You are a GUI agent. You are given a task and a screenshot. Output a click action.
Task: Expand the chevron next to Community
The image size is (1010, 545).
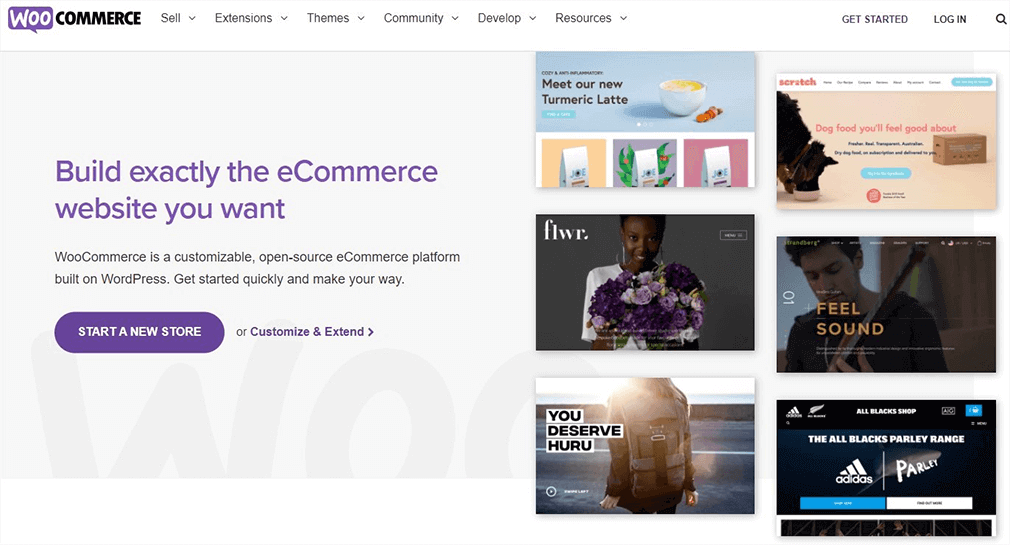pos(455,19)
